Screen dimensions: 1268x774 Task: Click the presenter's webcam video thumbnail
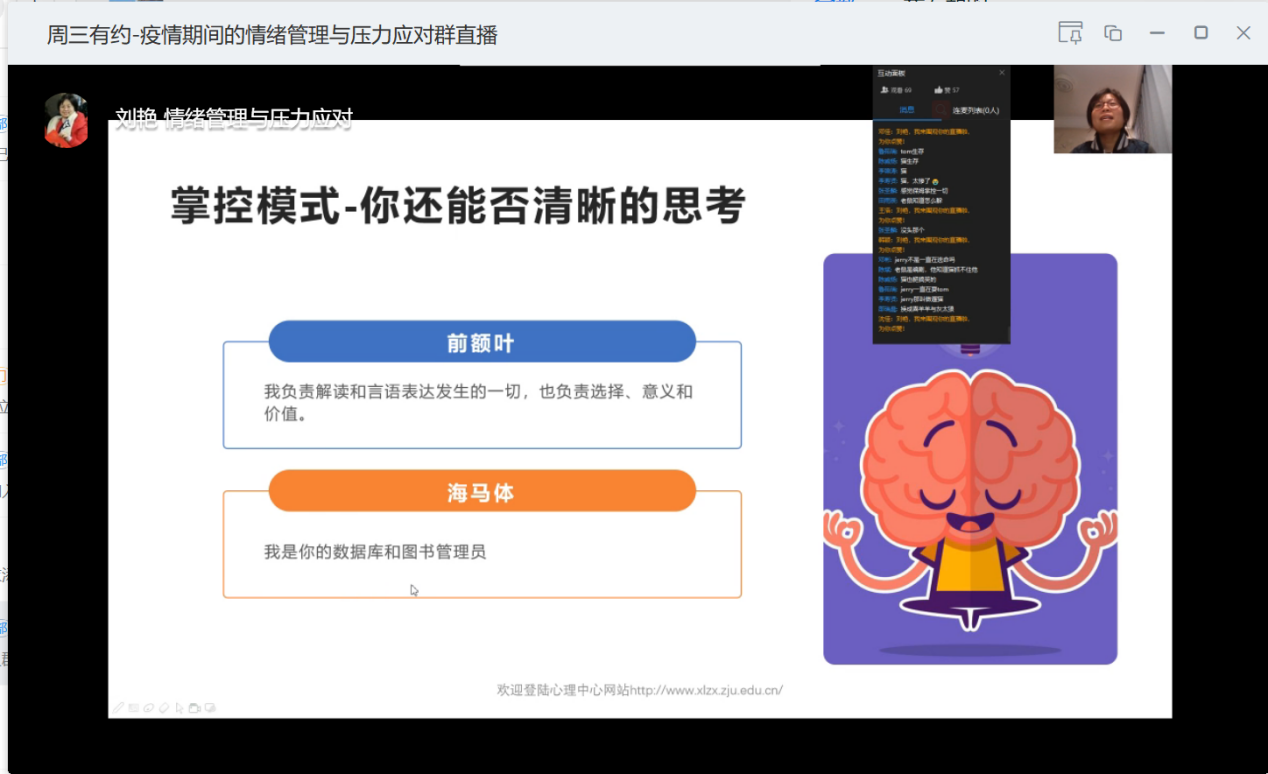(x=1112, y=109)
